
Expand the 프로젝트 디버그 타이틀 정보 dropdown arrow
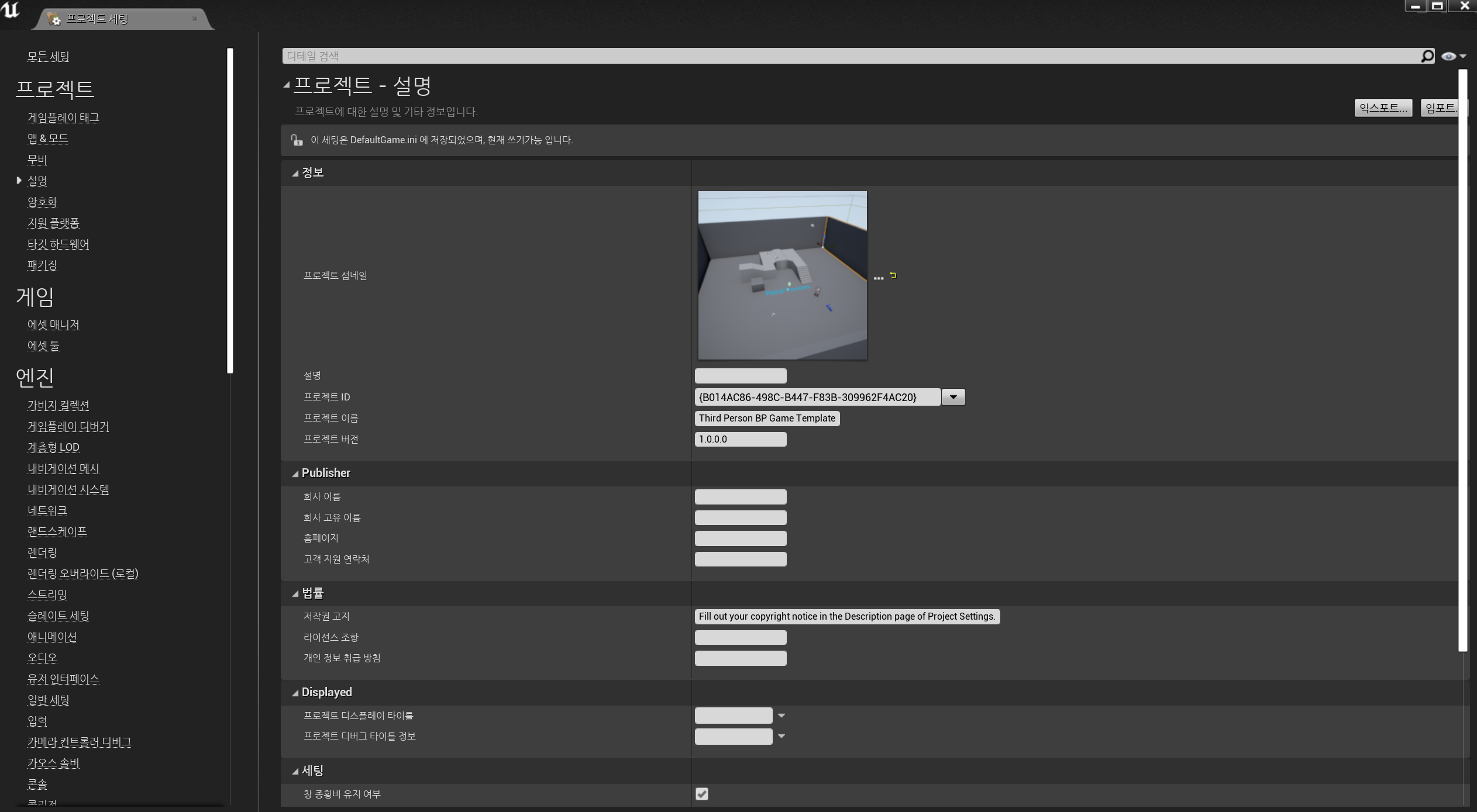tap(781, 736)
